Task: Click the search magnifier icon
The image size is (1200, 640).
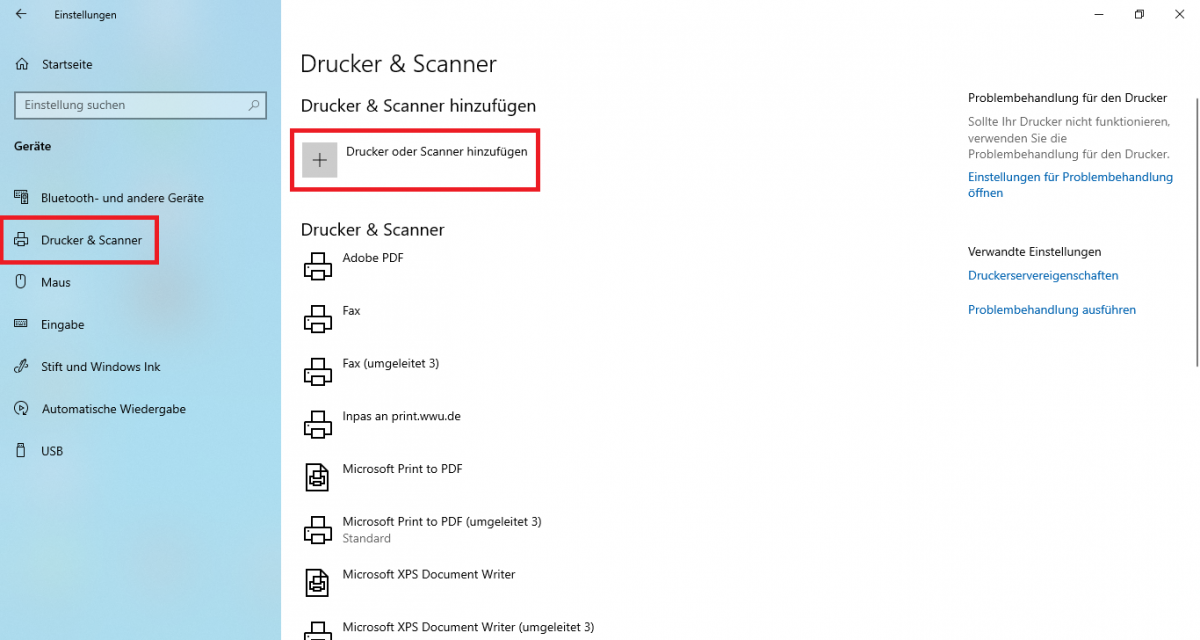Action: [254, 104]
